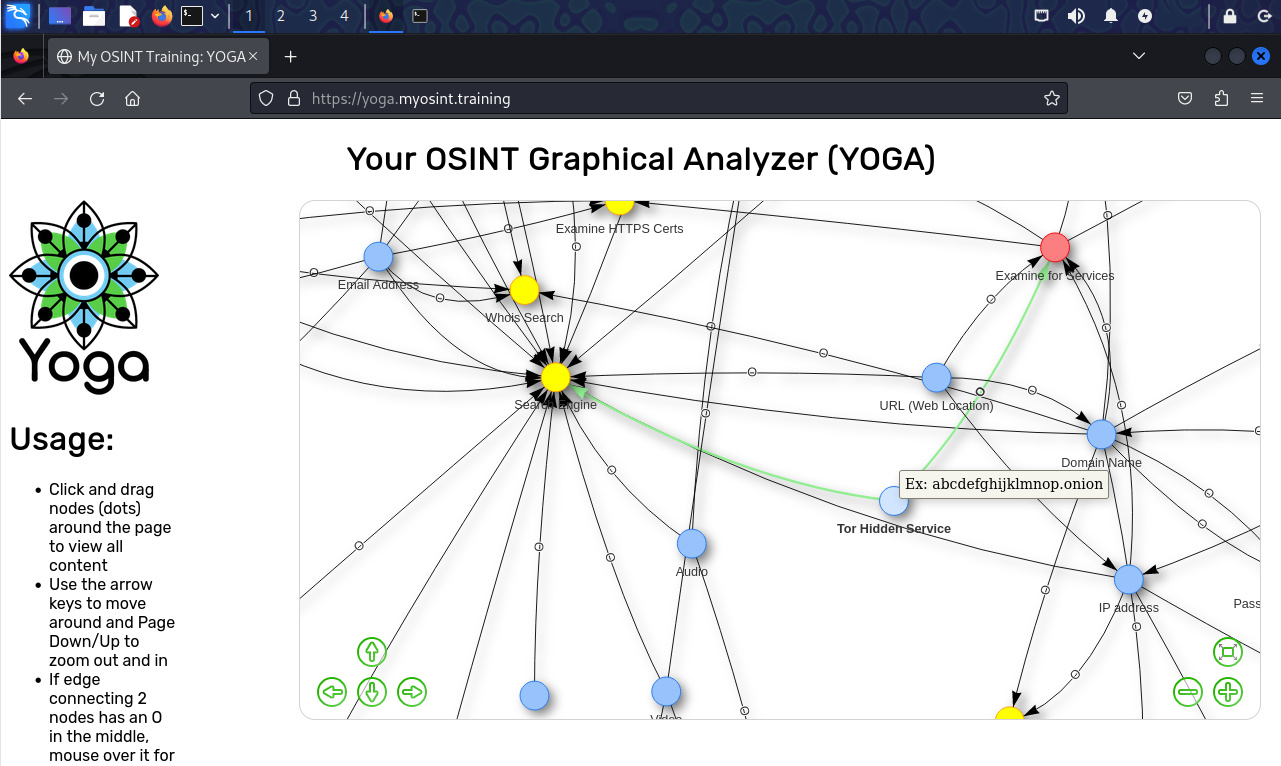
Task: Bookmark this page with the star icon
Action: pyautogui.click(x=1051, y=98)
